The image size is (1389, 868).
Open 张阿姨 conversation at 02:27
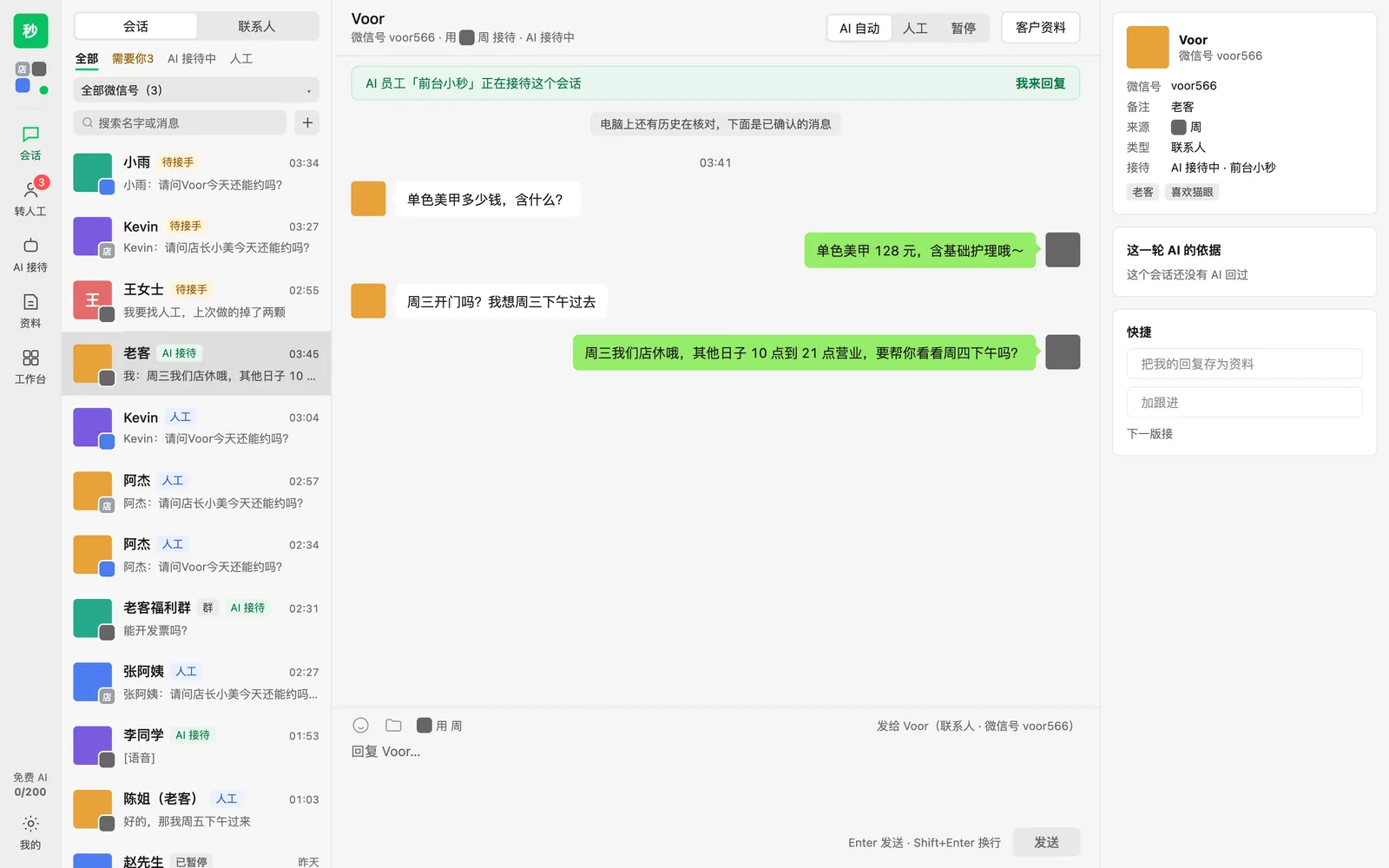click(x=196, y=682)
